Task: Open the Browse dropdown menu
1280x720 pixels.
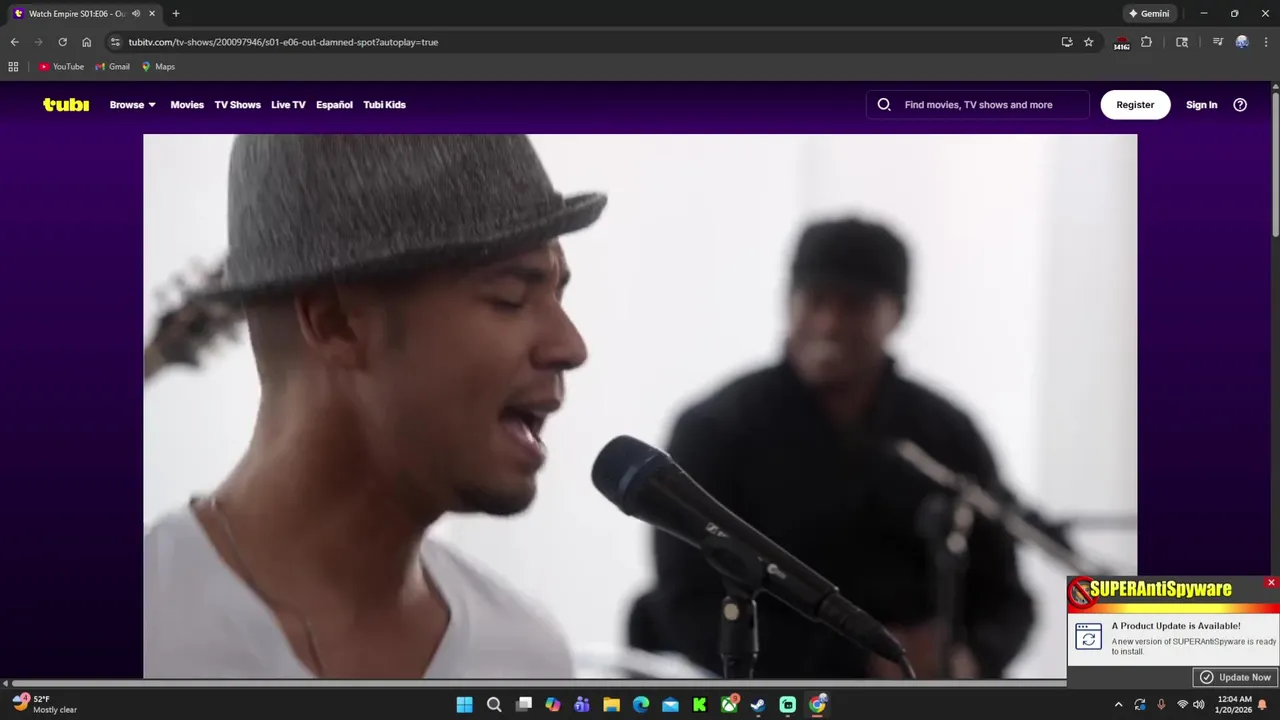Action: click(x=132, y=105)
